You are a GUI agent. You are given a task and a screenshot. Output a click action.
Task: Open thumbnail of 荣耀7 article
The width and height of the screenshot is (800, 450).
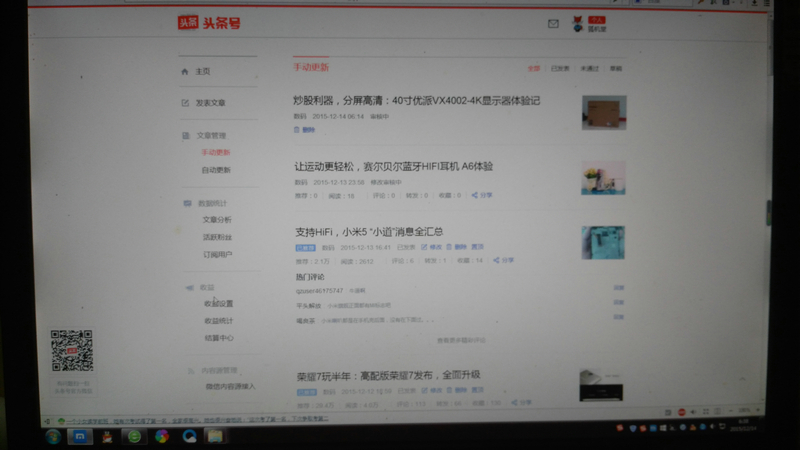point(601,385)
